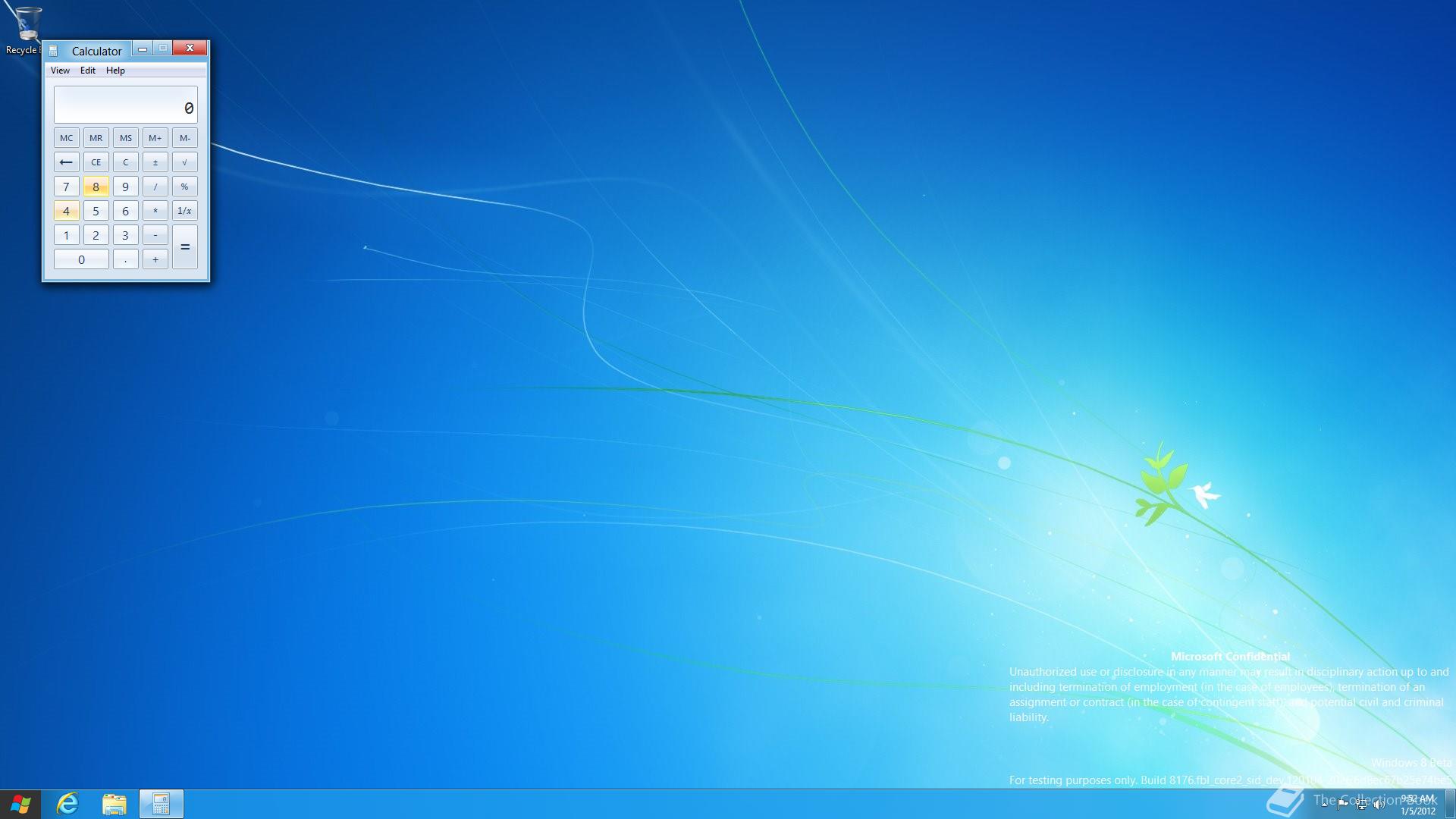Click the M+ memory add button
1456x819 pixels.
click(x=155, y=138)
